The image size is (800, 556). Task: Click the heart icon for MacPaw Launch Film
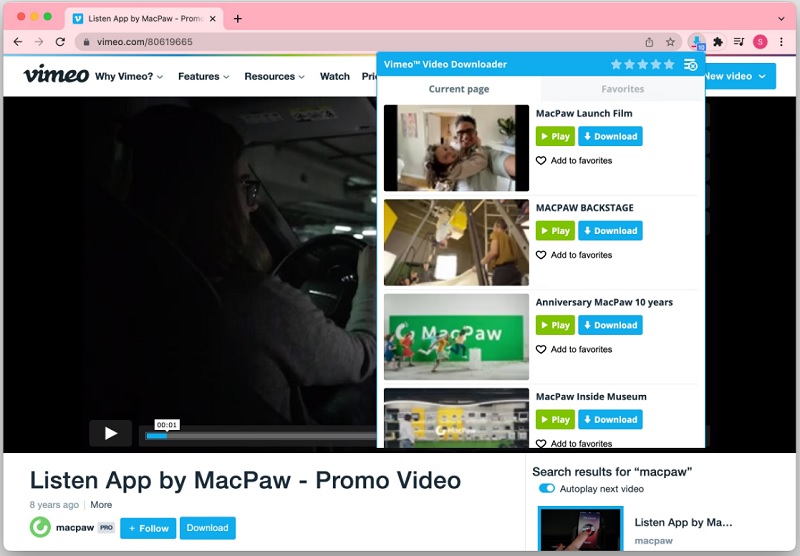pyautogui.click(x=541, y=161)
